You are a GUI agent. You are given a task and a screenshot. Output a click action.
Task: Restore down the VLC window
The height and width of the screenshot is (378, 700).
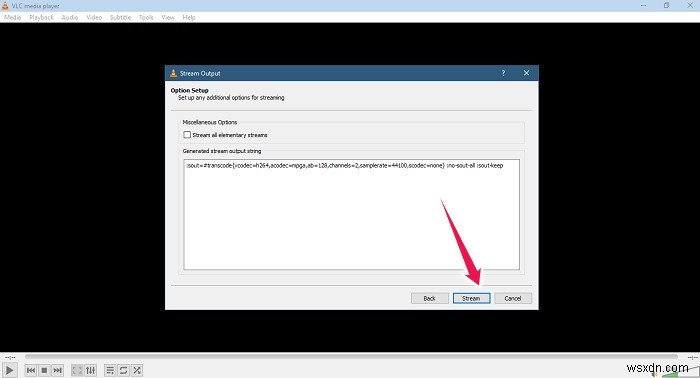pyautogui.click(x=666, y=5)
